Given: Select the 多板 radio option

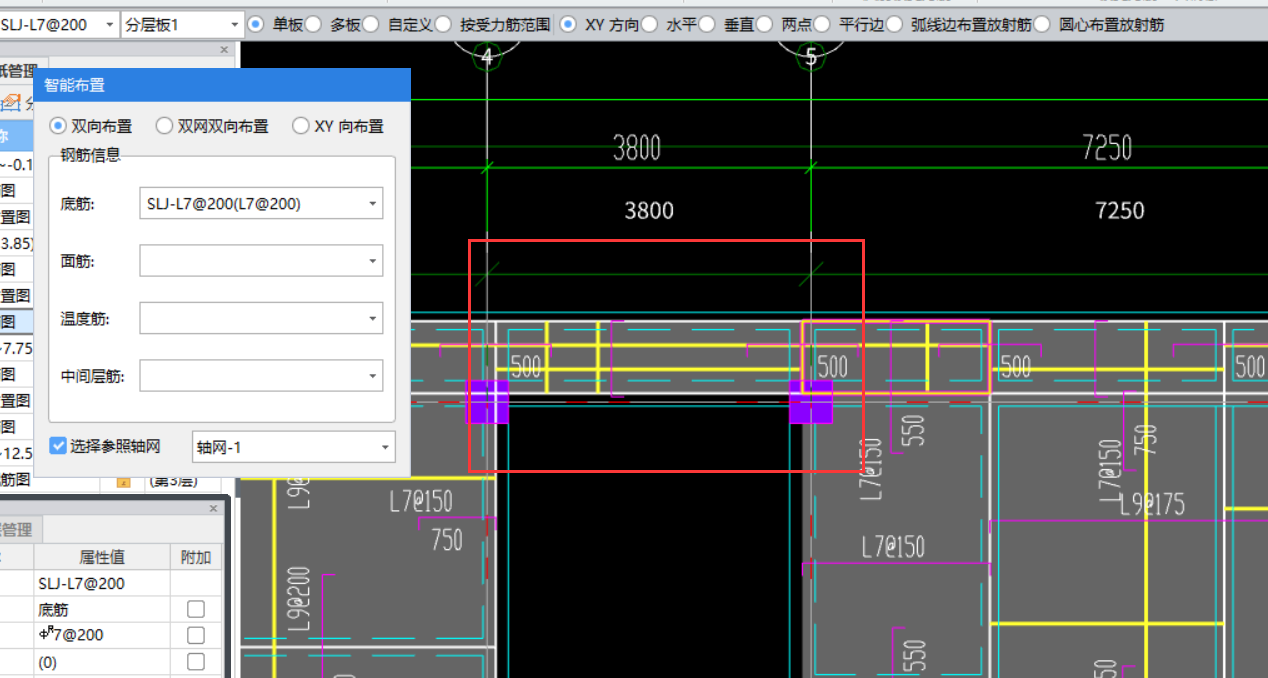Looking at the screenshot, I should tap(314, 24).
